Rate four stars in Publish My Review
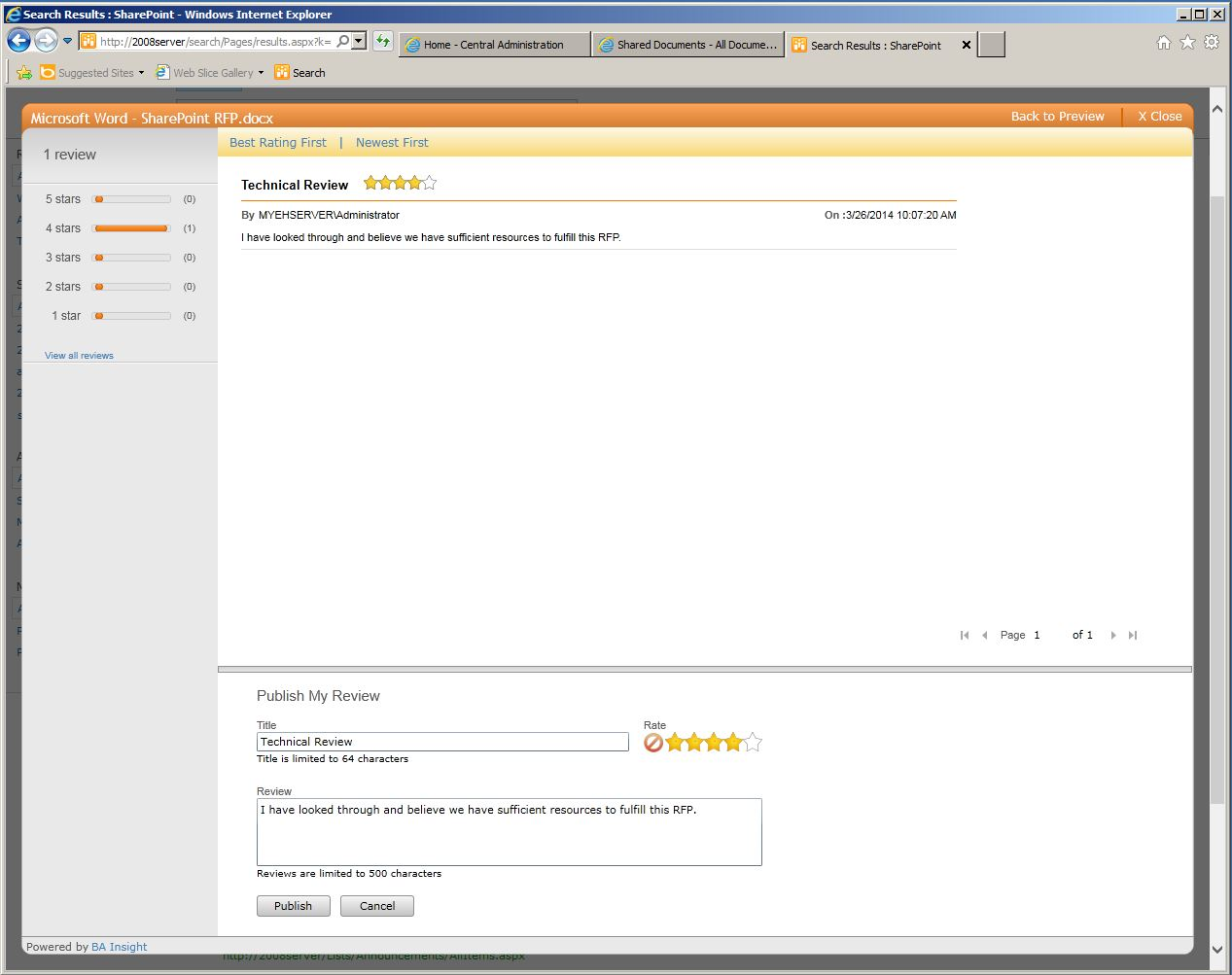Screen dimensions: 1232x975 coord(733,743)
